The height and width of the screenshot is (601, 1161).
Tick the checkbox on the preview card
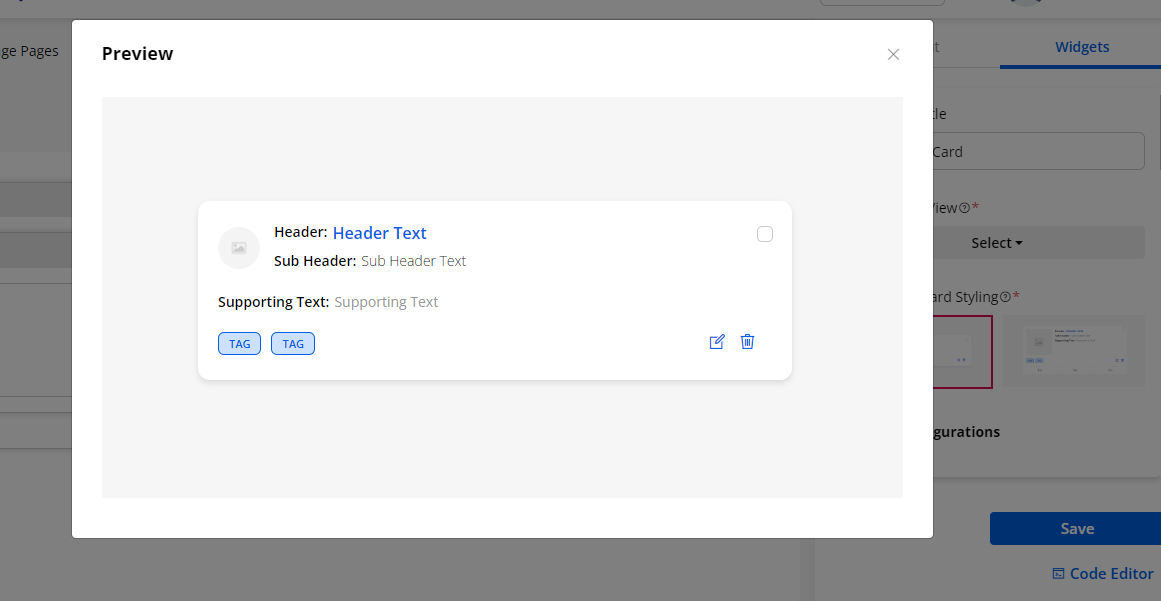point(765,234)
